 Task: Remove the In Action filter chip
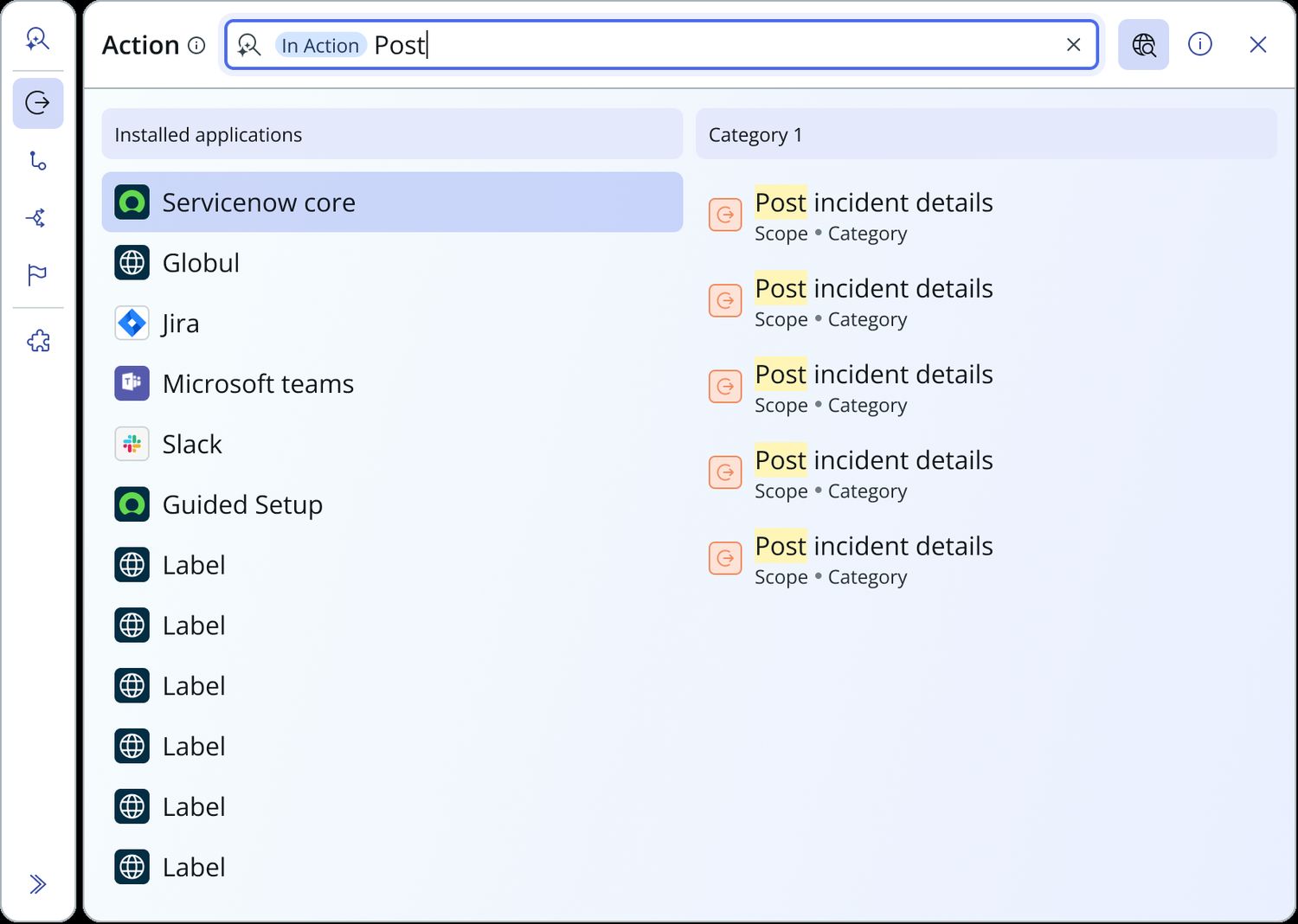pos(320,45)
